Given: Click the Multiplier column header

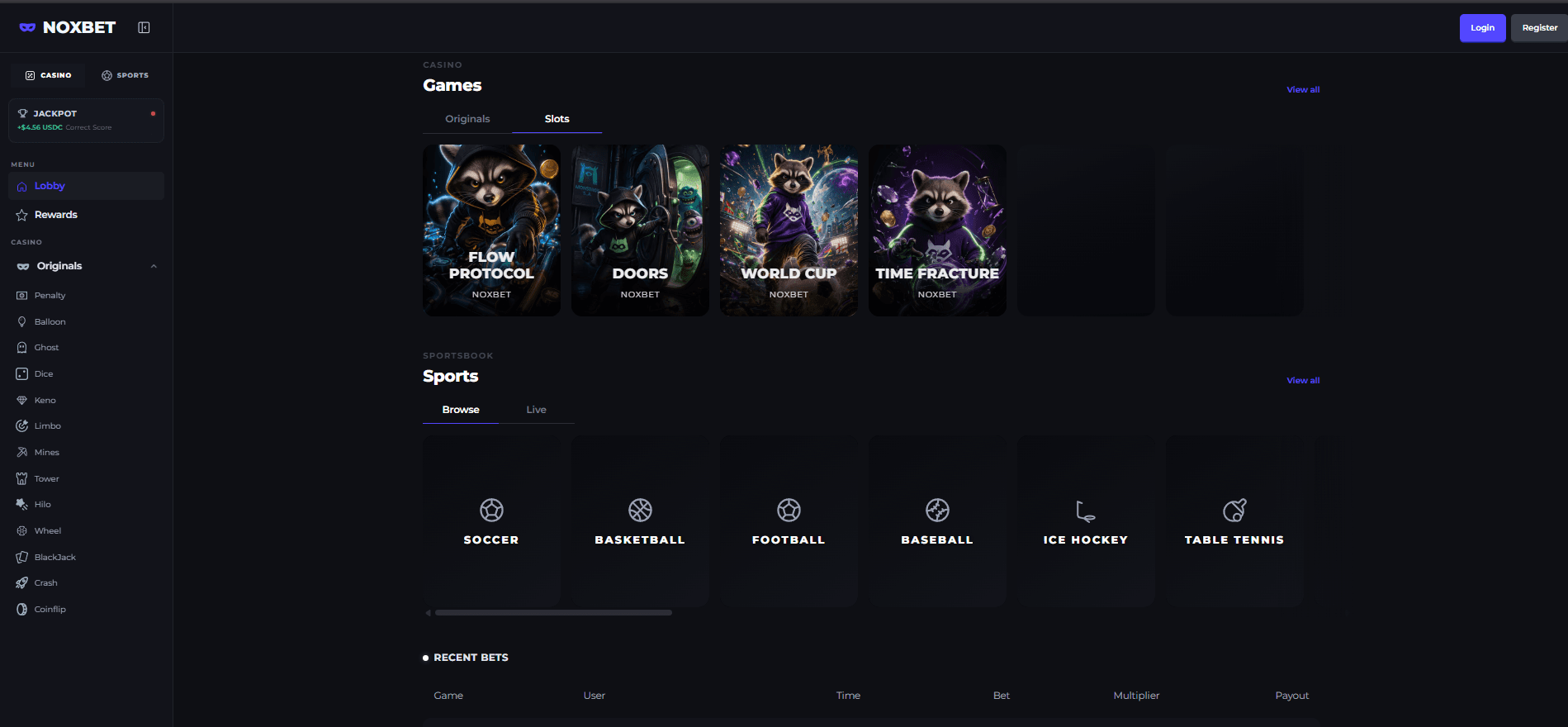Looking at the screenshot, I should click(x=1136, y=696).
